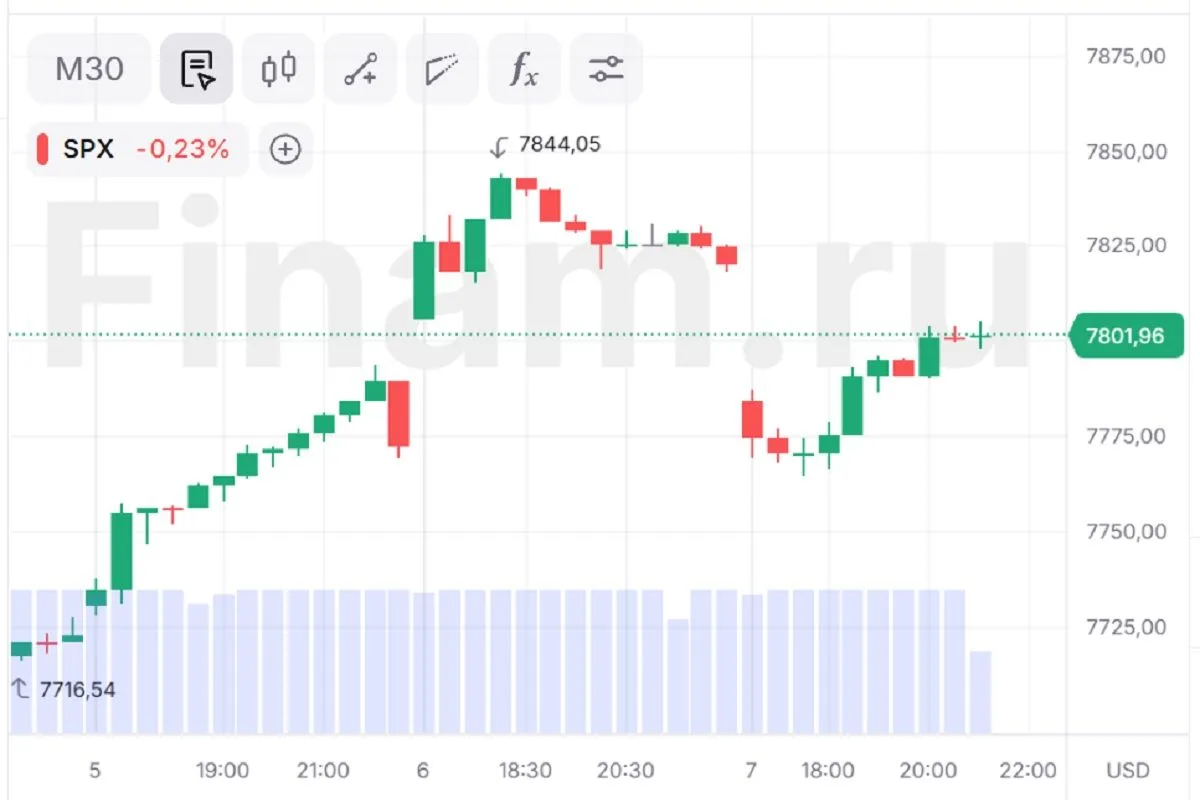The height and width of the screenshot is (800, 1200).
Task: Click the -0,23% change value
Action: coord(183,150)
